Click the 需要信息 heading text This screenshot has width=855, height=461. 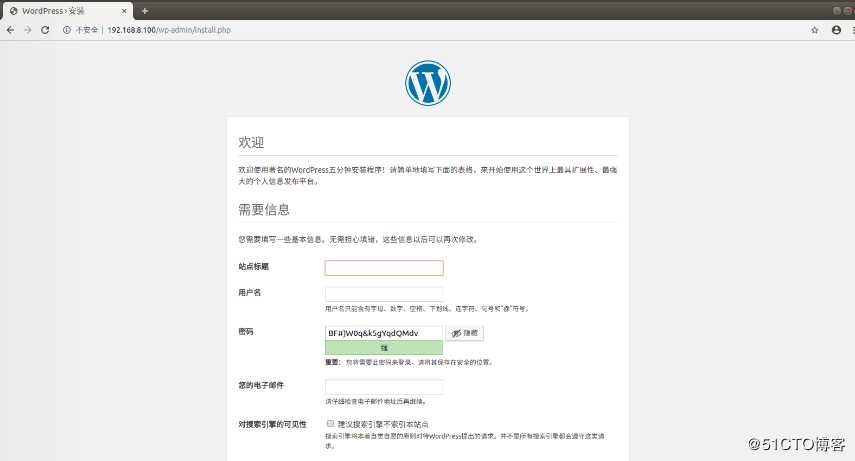264,209
